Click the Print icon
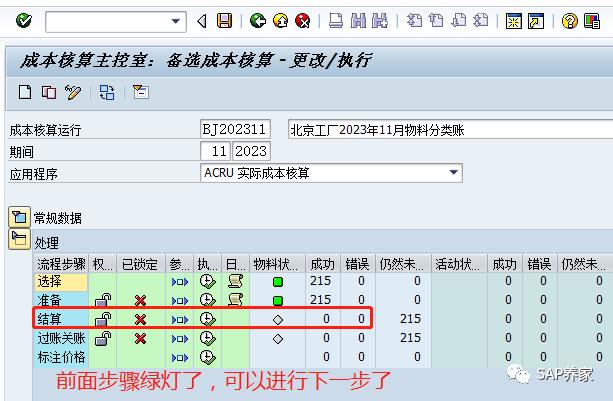The height and width of the screenshot is (401, 613). pos(335,21)
